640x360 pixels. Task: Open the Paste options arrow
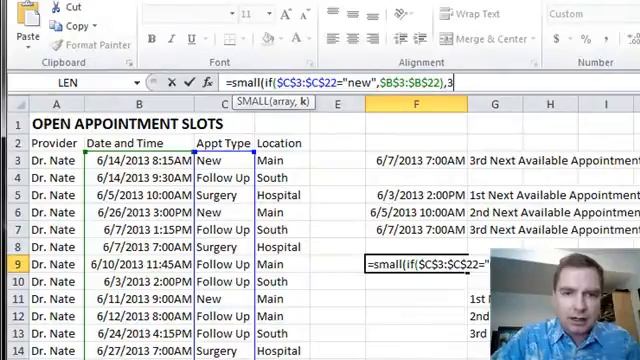tap(28, 48)
